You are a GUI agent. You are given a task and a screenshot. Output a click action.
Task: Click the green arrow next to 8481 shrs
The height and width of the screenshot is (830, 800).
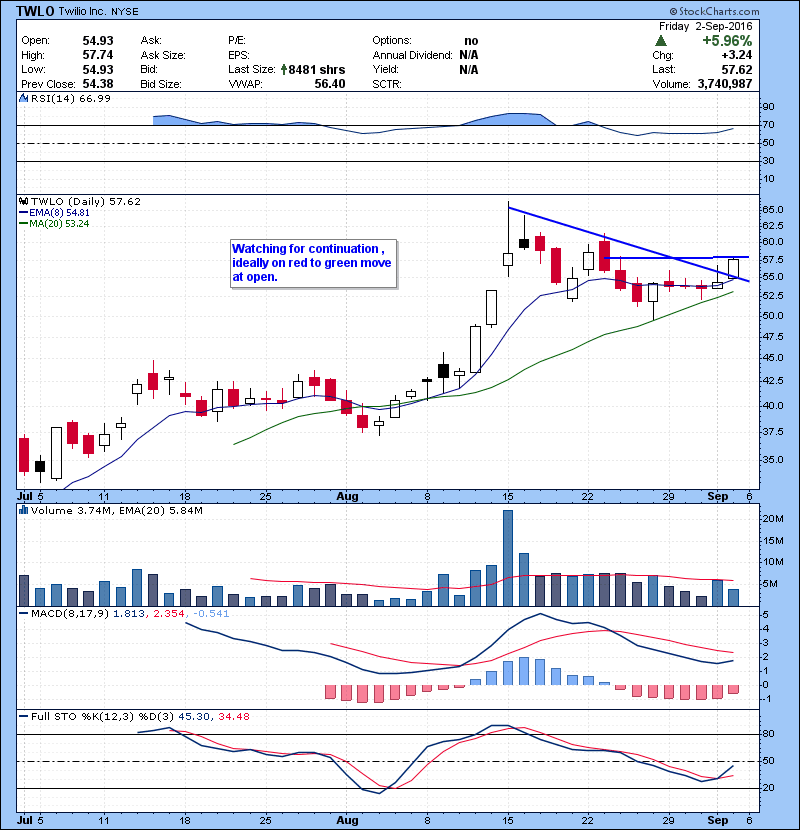click(x=284, y=69)
